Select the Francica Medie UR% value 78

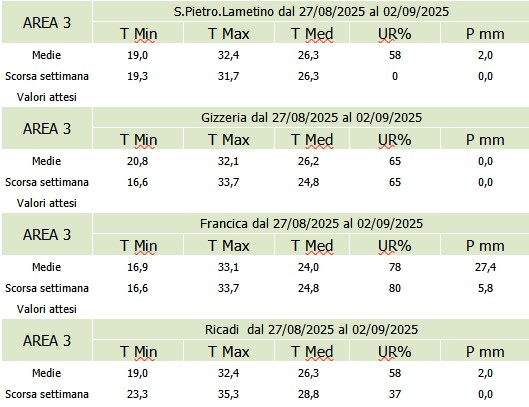(395, 267)
